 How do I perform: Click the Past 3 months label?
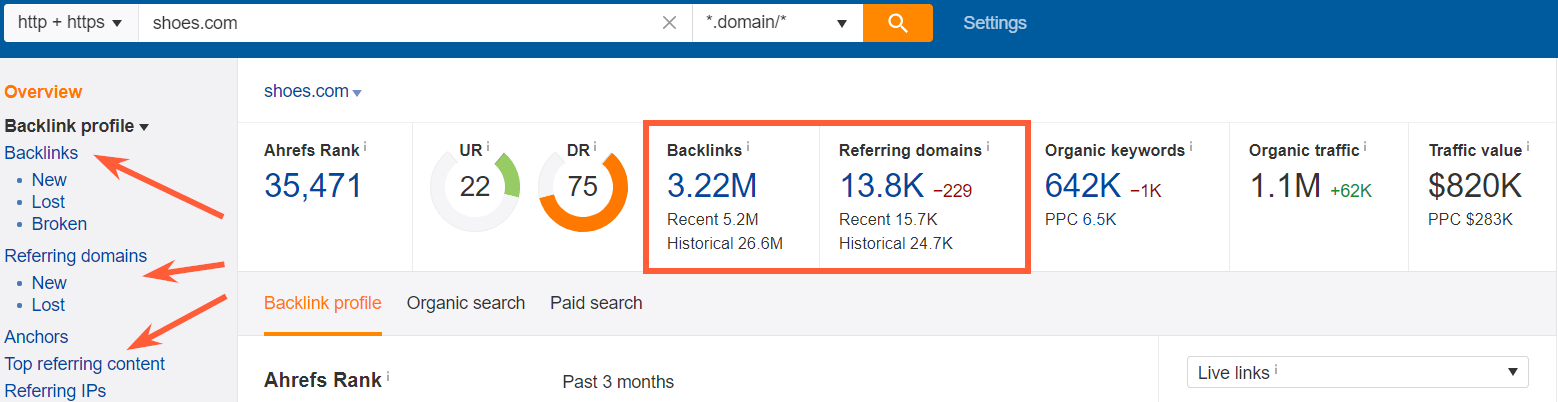pos(618,382)
